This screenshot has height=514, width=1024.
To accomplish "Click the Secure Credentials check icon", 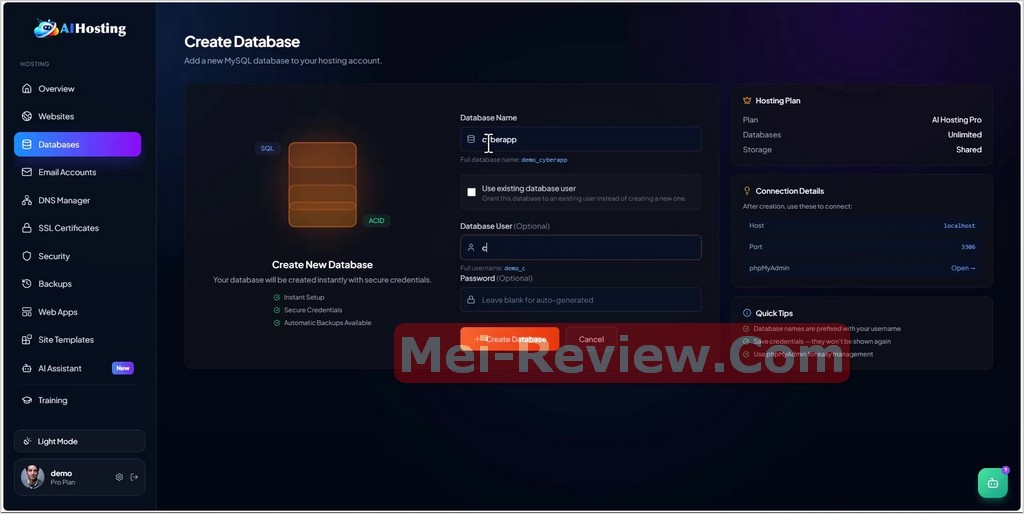I will (x=277, y=310).
